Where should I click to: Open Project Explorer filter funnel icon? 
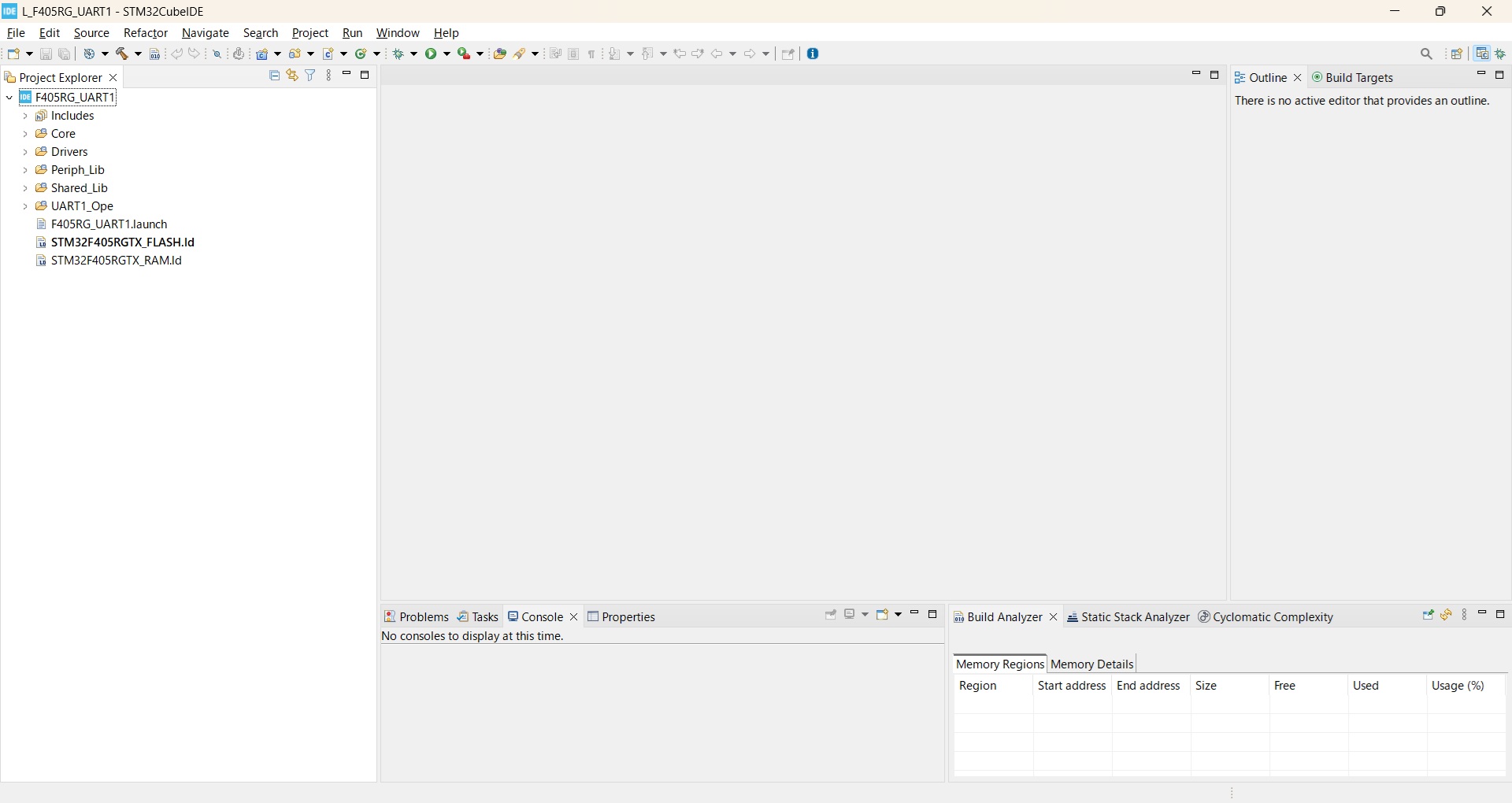311,76
